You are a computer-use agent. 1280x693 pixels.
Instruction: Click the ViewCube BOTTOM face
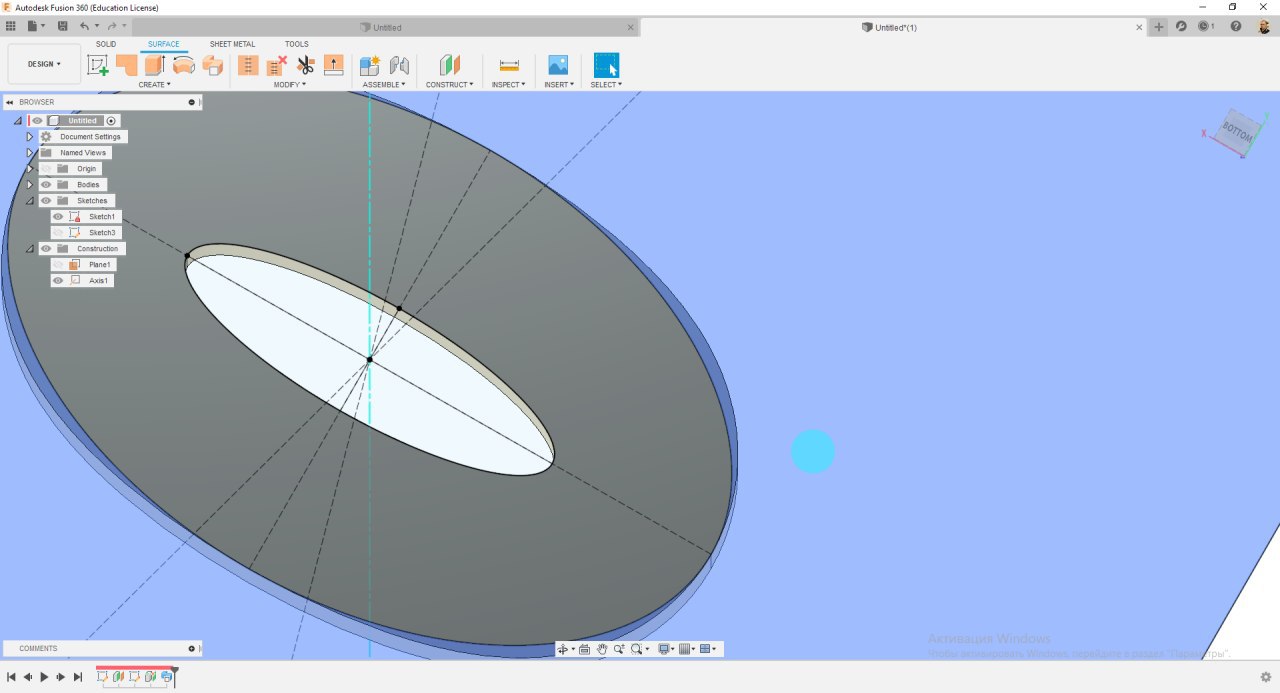(x=1236, y=133)
